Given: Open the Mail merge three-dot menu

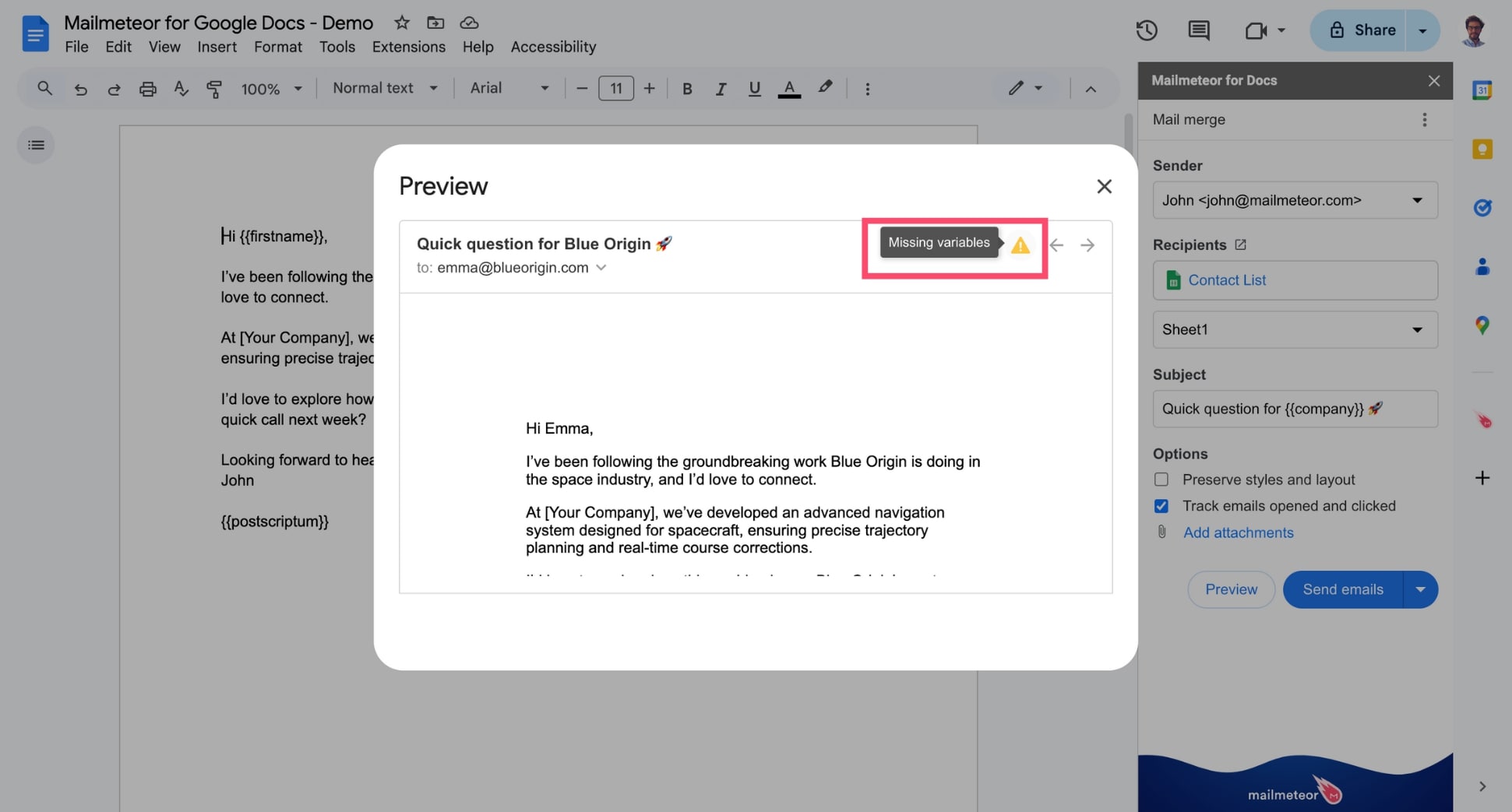Looking at the screenshot, I should click(x=1424, y=120).
